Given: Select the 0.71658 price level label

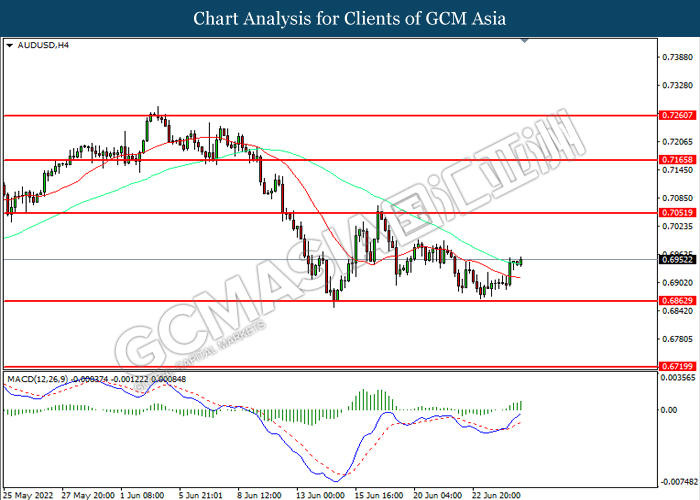Looking at the screenshot, I should [678, 160].
